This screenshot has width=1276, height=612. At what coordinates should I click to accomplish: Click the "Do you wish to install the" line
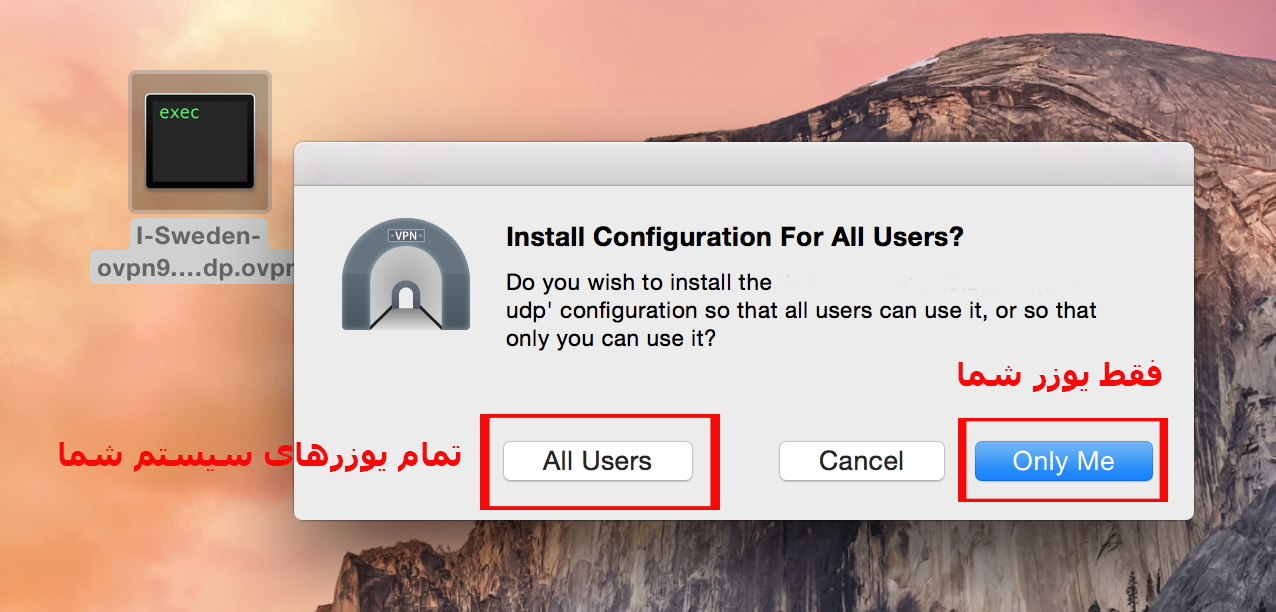[x=638, y=282]
